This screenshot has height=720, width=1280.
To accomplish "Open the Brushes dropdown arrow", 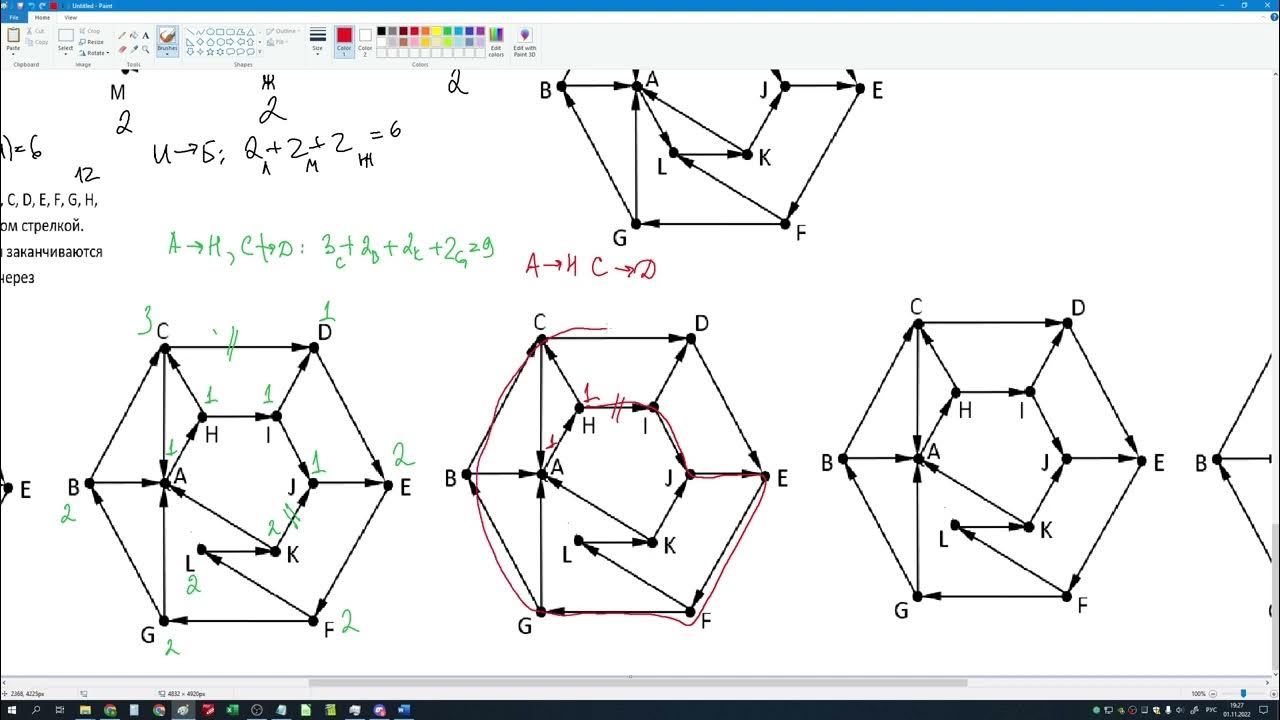I will (x=167, y=53).
